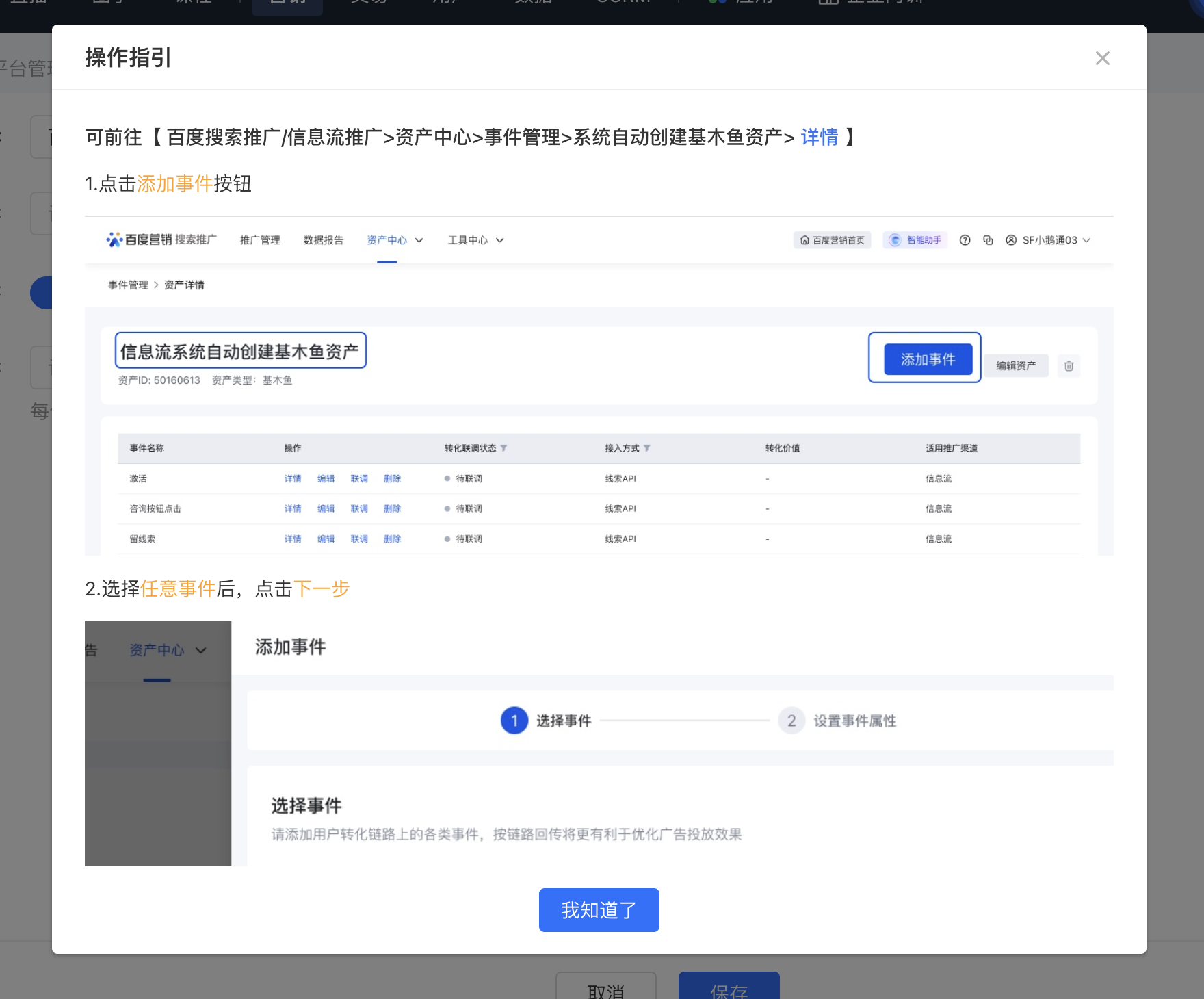Click 信息流系统自动创建基木鱼资产 title
Screen dimensions: 1204x999
pyautogui.click(x=240, y=351)
